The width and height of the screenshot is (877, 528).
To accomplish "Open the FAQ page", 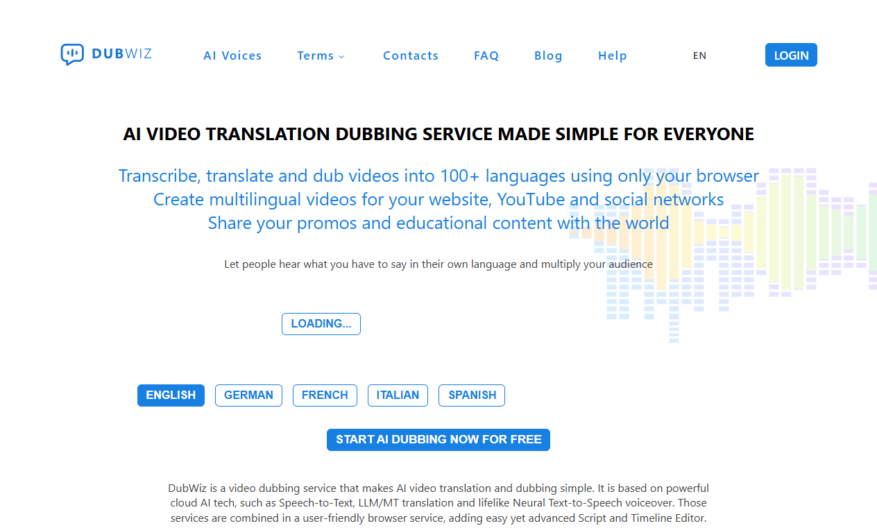I will [x=486, y=55].
